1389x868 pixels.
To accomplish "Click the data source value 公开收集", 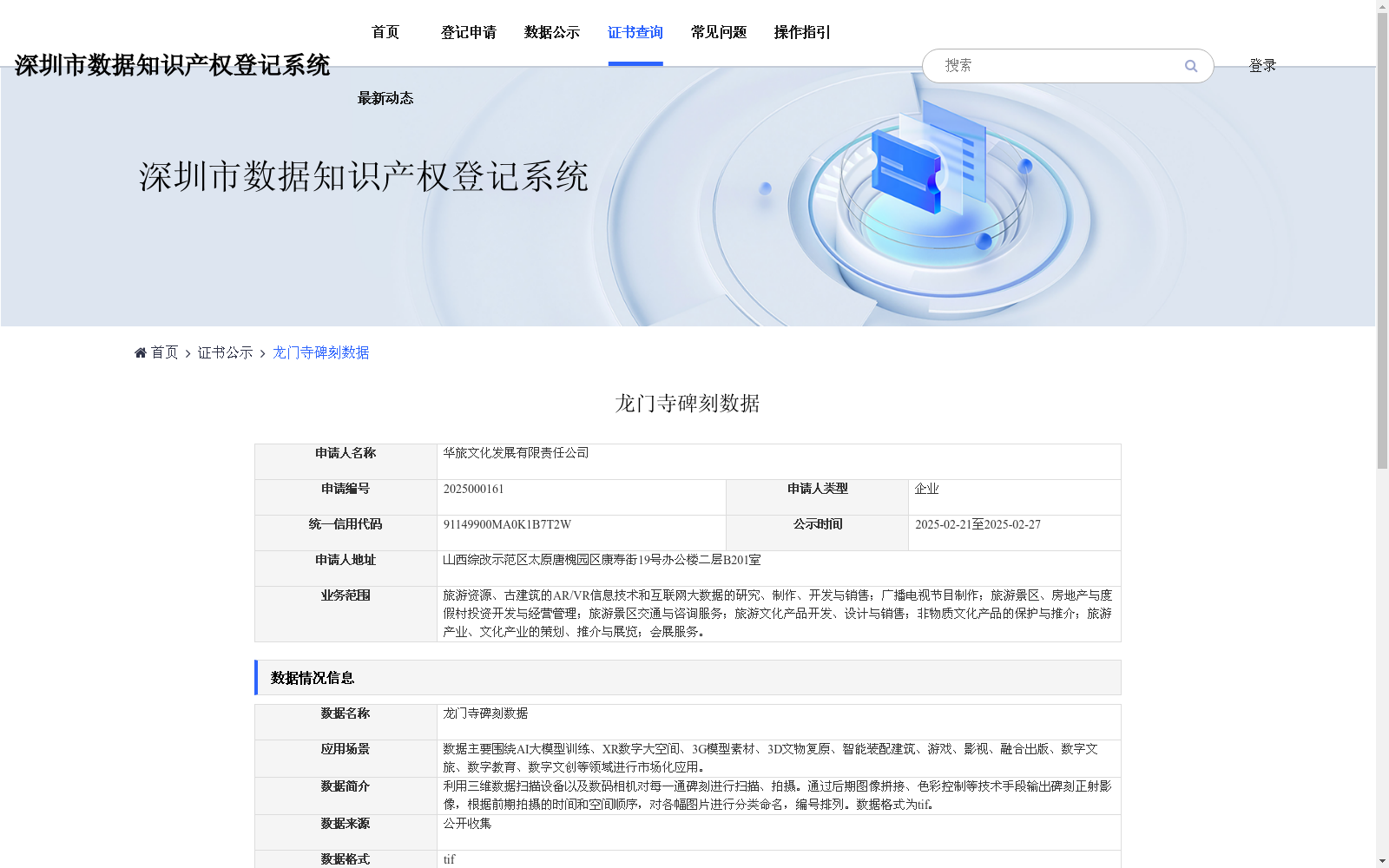I will (x=467, y=824).
